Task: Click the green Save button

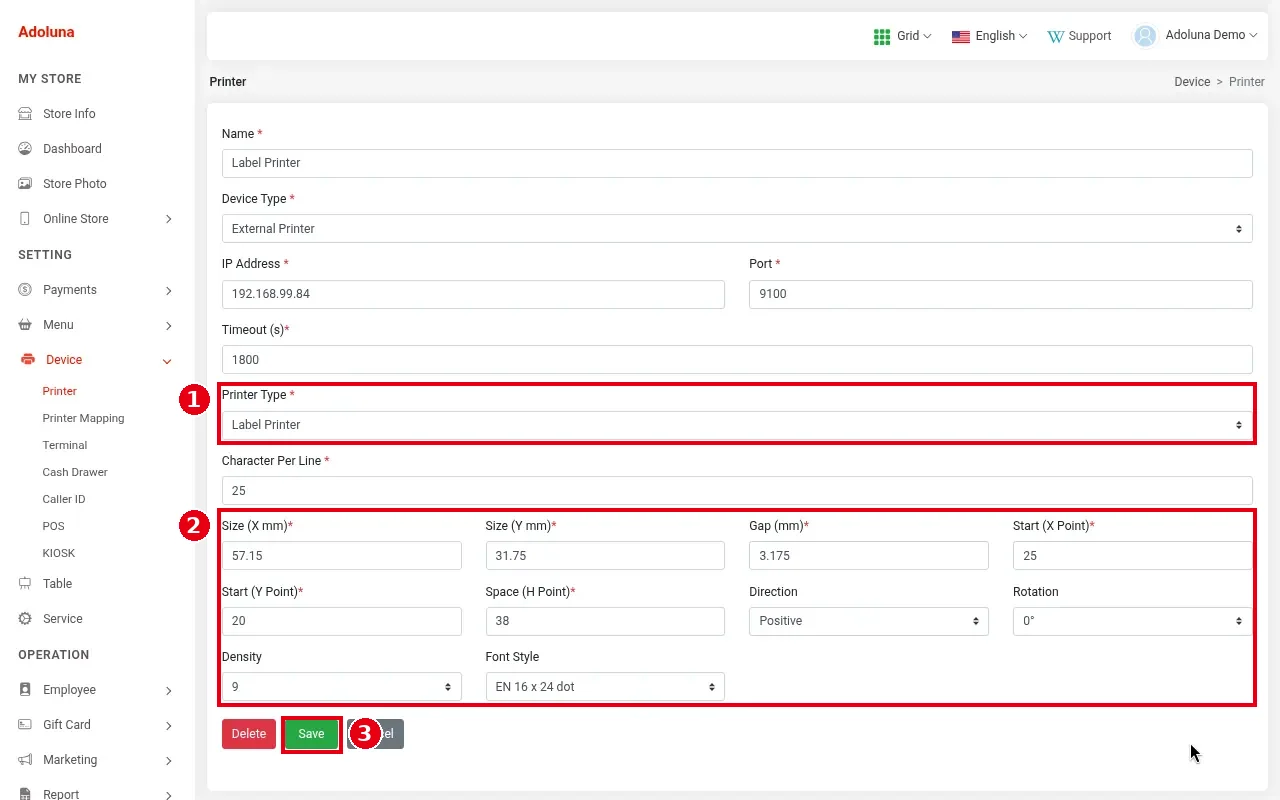Action: tap(311, 734)
